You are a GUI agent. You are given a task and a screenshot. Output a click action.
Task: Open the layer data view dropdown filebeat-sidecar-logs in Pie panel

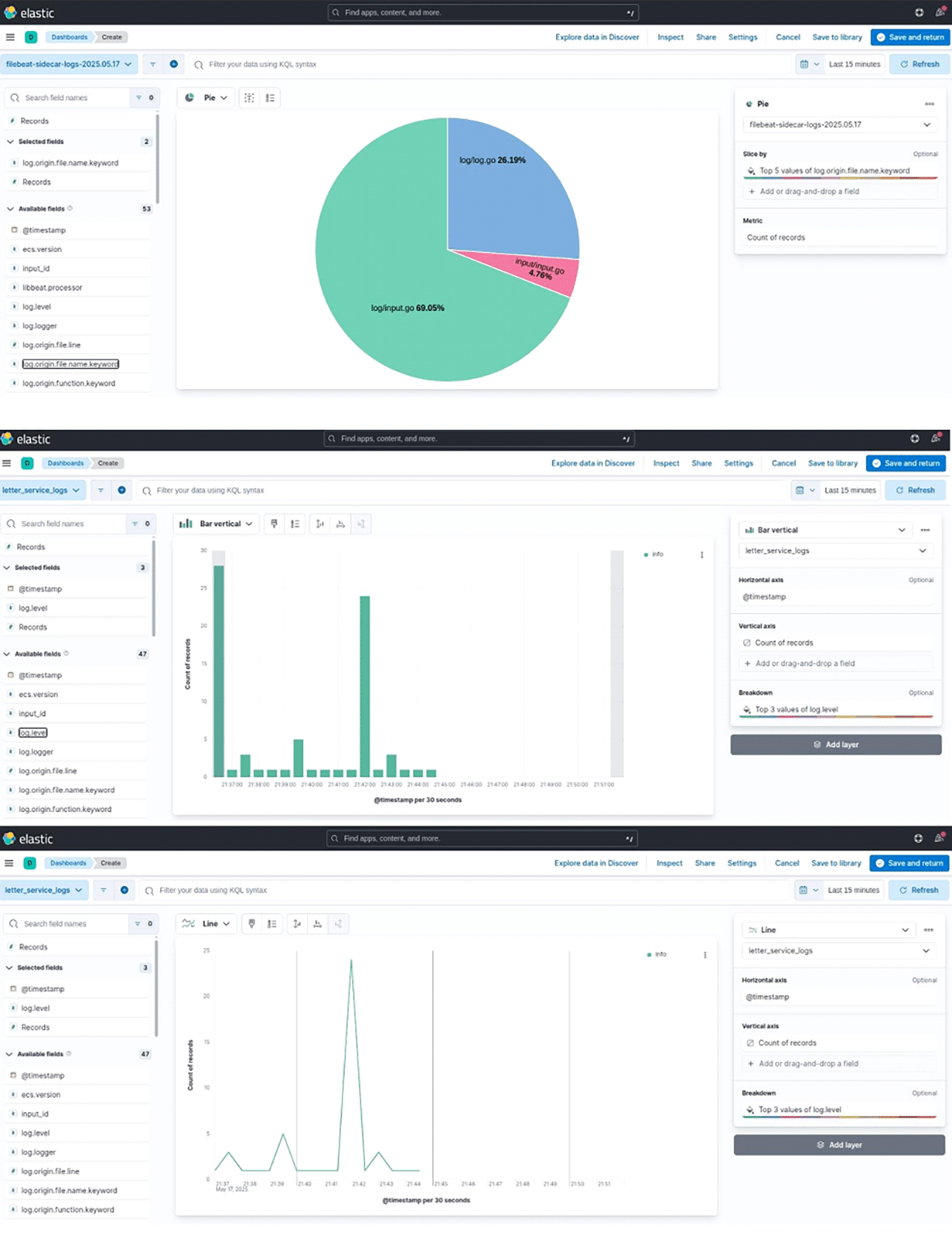coord(840,125)
